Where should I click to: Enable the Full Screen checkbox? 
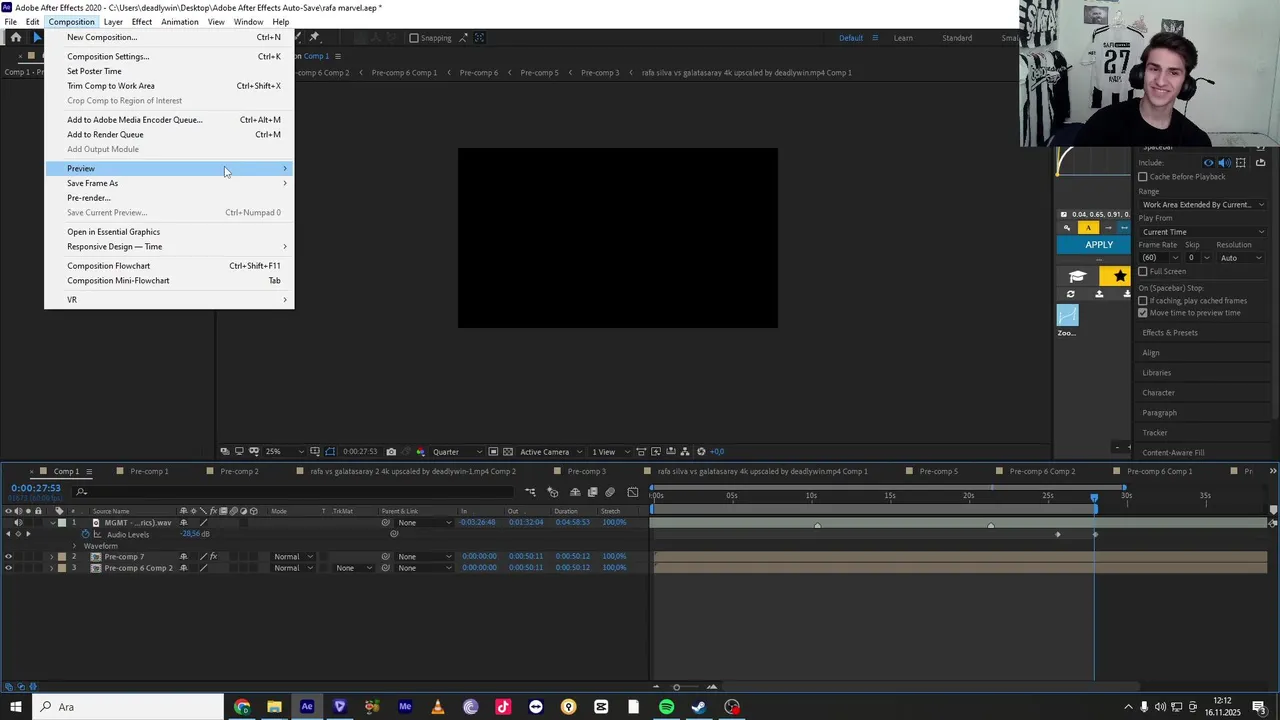tap(1143, 272)
